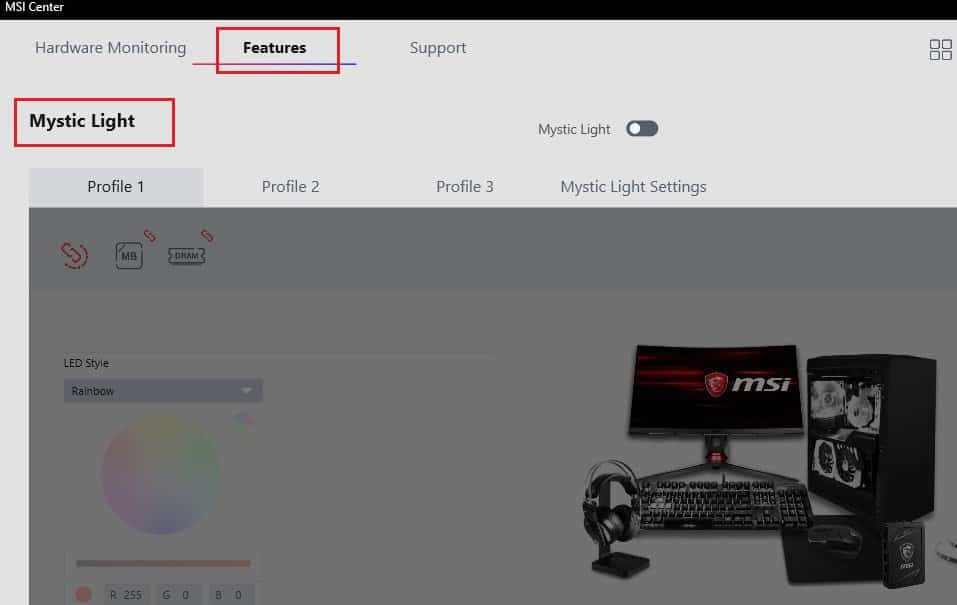Select the MB motherboard device icon

tap(129, 255)
